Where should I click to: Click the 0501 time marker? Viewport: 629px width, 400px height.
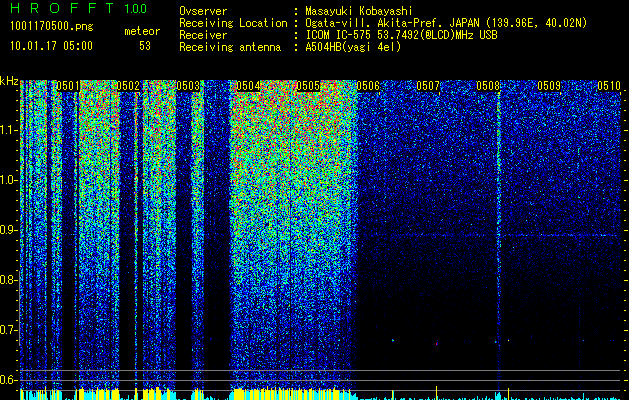(68, 86)
